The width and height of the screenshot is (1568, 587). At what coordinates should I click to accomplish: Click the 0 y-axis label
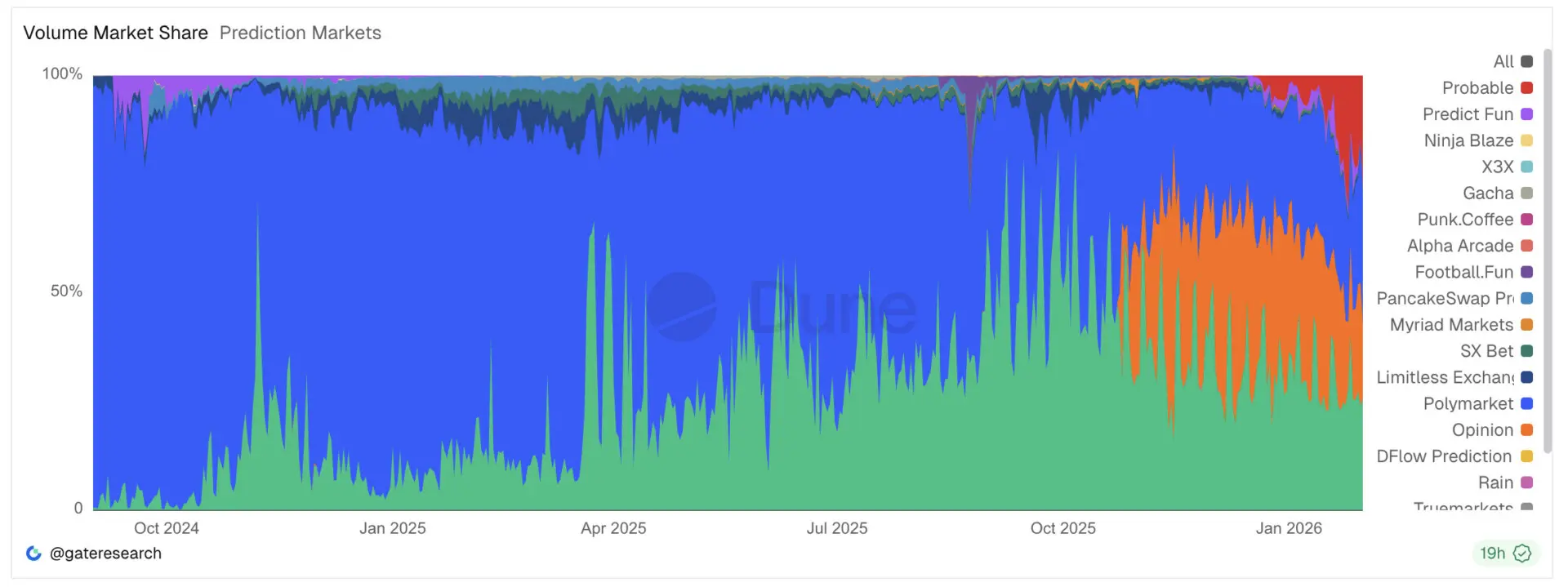point(78,508)
